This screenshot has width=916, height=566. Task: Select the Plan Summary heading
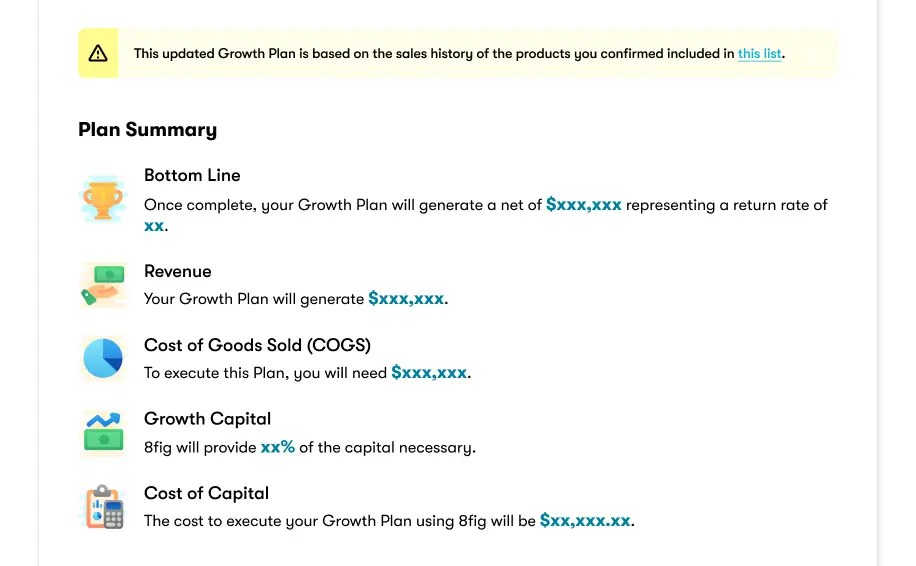point(148,130)
